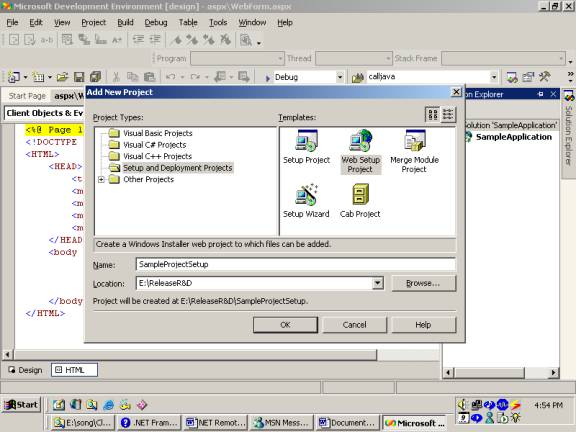The image size is (576, 432).
Task: Click the editor horizontal scrollbar
Action: click(195, 355)
